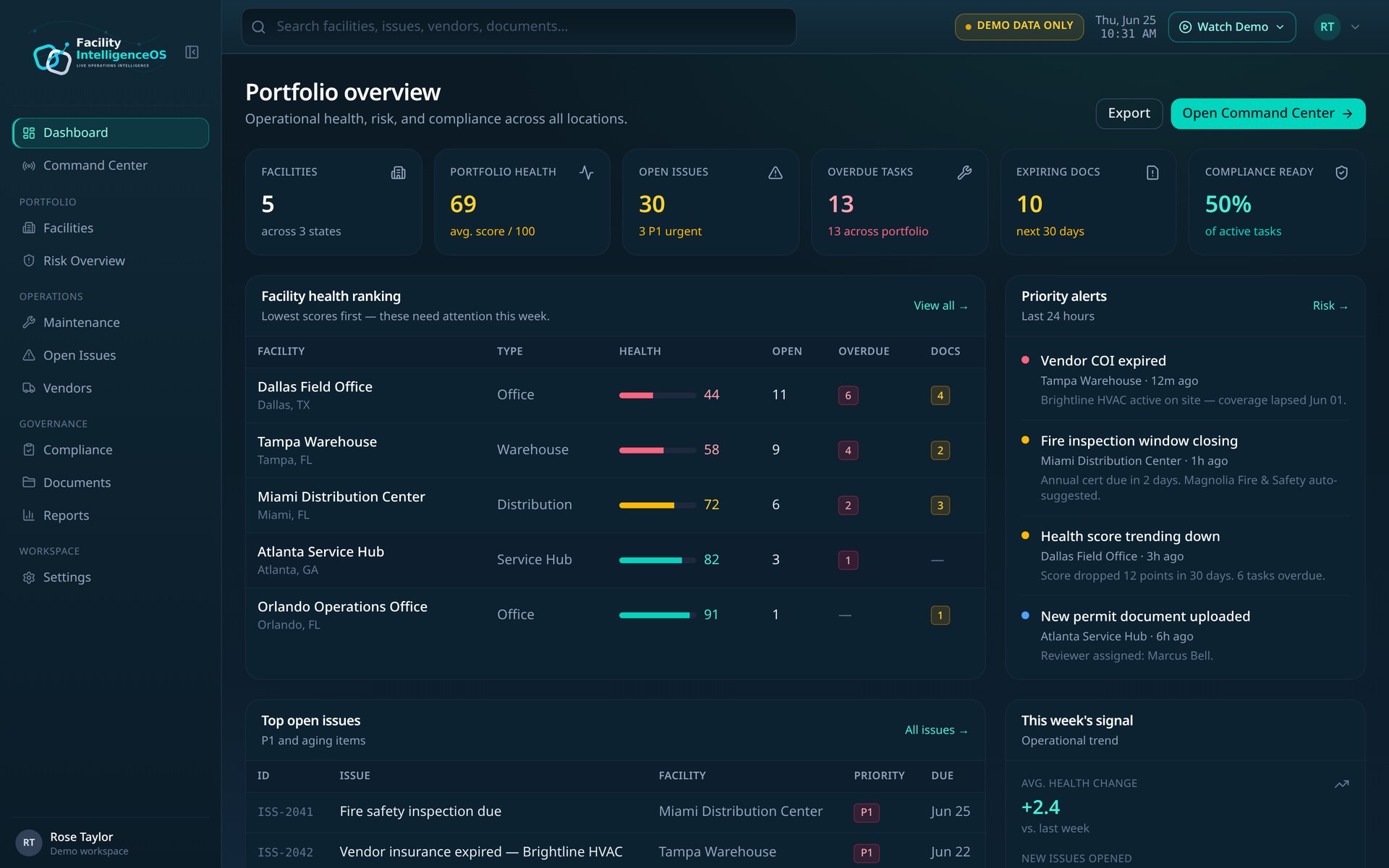The height and width of the screenshot is (868, 1389).
Task: Click the Documents folder icon
Action: (29, 482)
